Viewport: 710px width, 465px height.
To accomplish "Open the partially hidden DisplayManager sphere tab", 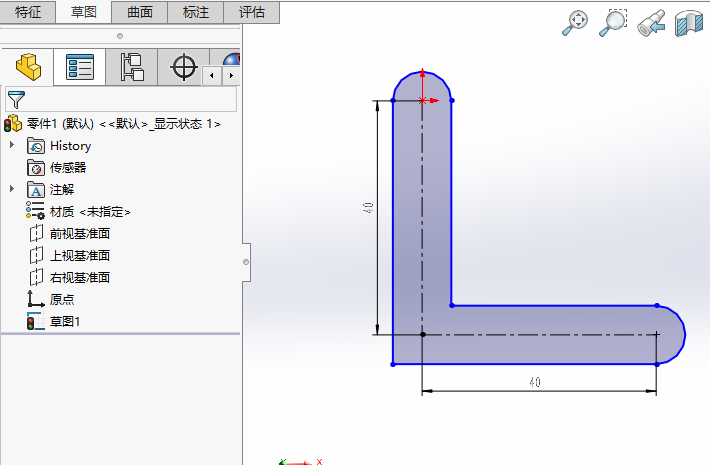I will pos(230,59).
